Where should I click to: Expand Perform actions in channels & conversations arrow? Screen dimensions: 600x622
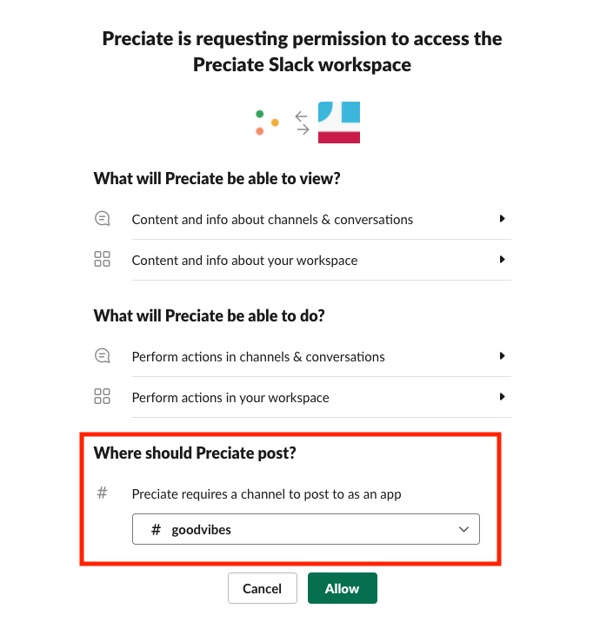coord(502,356)
